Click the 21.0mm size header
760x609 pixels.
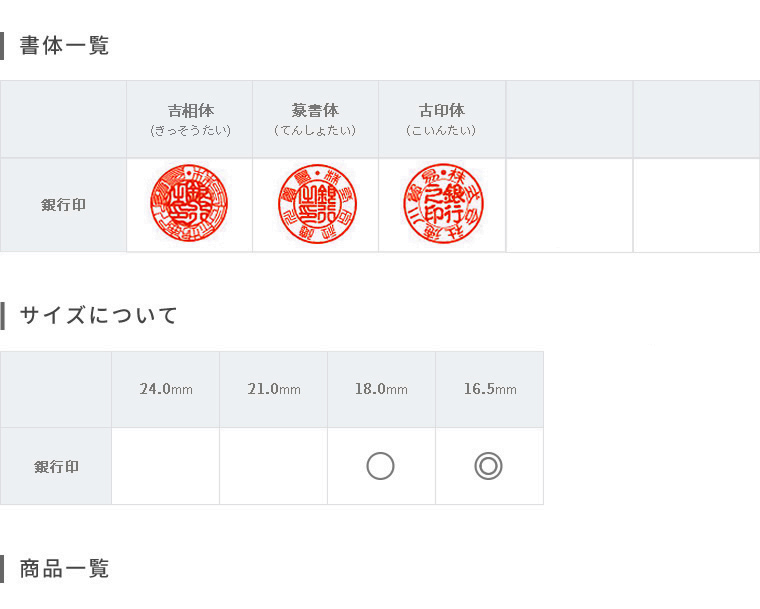click(274, 389)
